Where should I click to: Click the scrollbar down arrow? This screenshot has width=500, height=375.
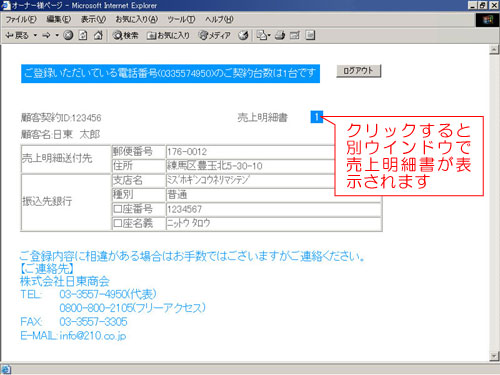coord(494,356)
